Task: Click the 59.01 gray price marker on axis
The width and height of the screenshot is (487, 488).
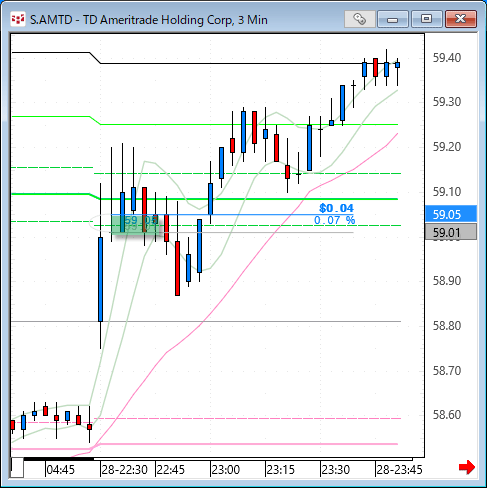Action: click(451, 232)
